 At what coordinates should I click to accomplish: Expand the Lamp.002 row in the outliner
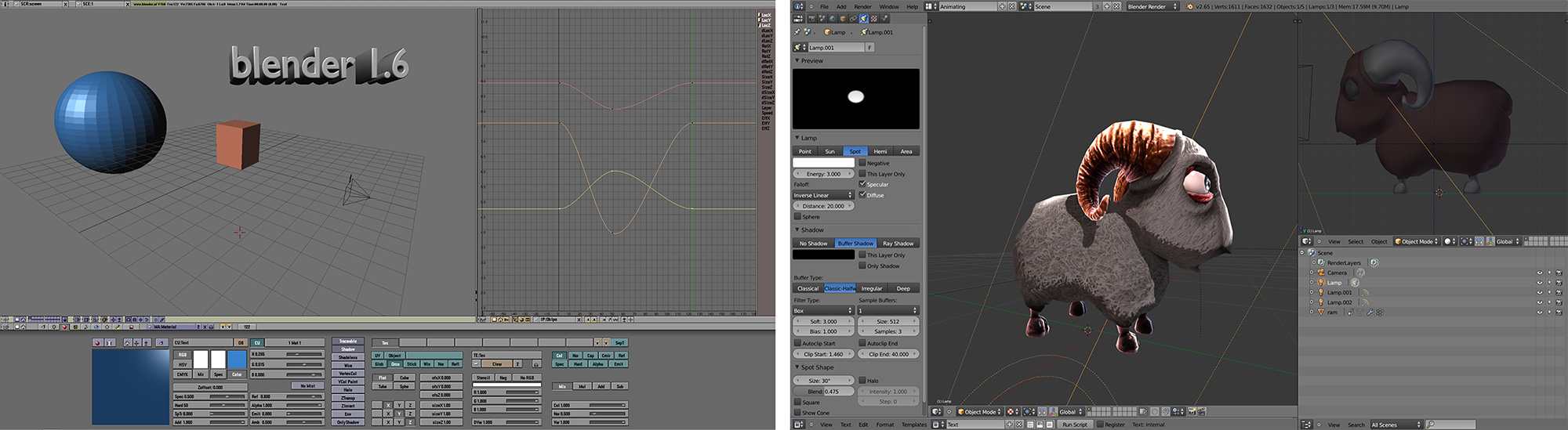point(1312,302)
